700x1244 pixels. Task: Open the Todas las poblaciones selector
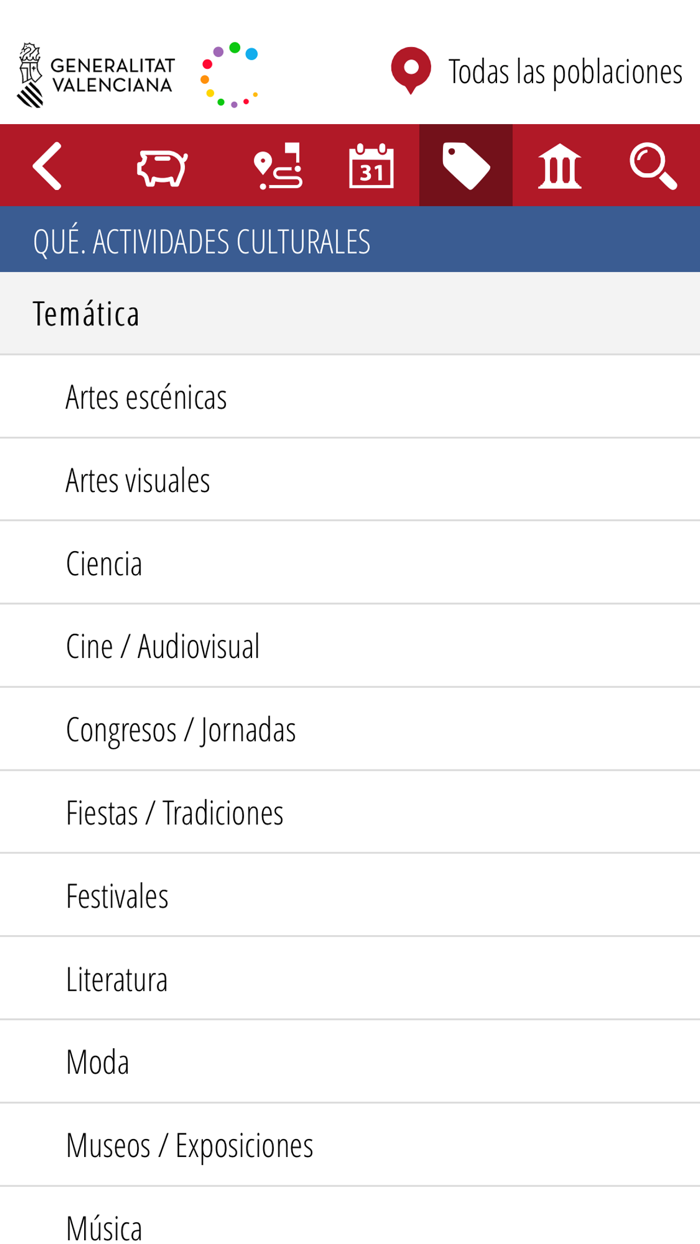(x=565, y=72)
